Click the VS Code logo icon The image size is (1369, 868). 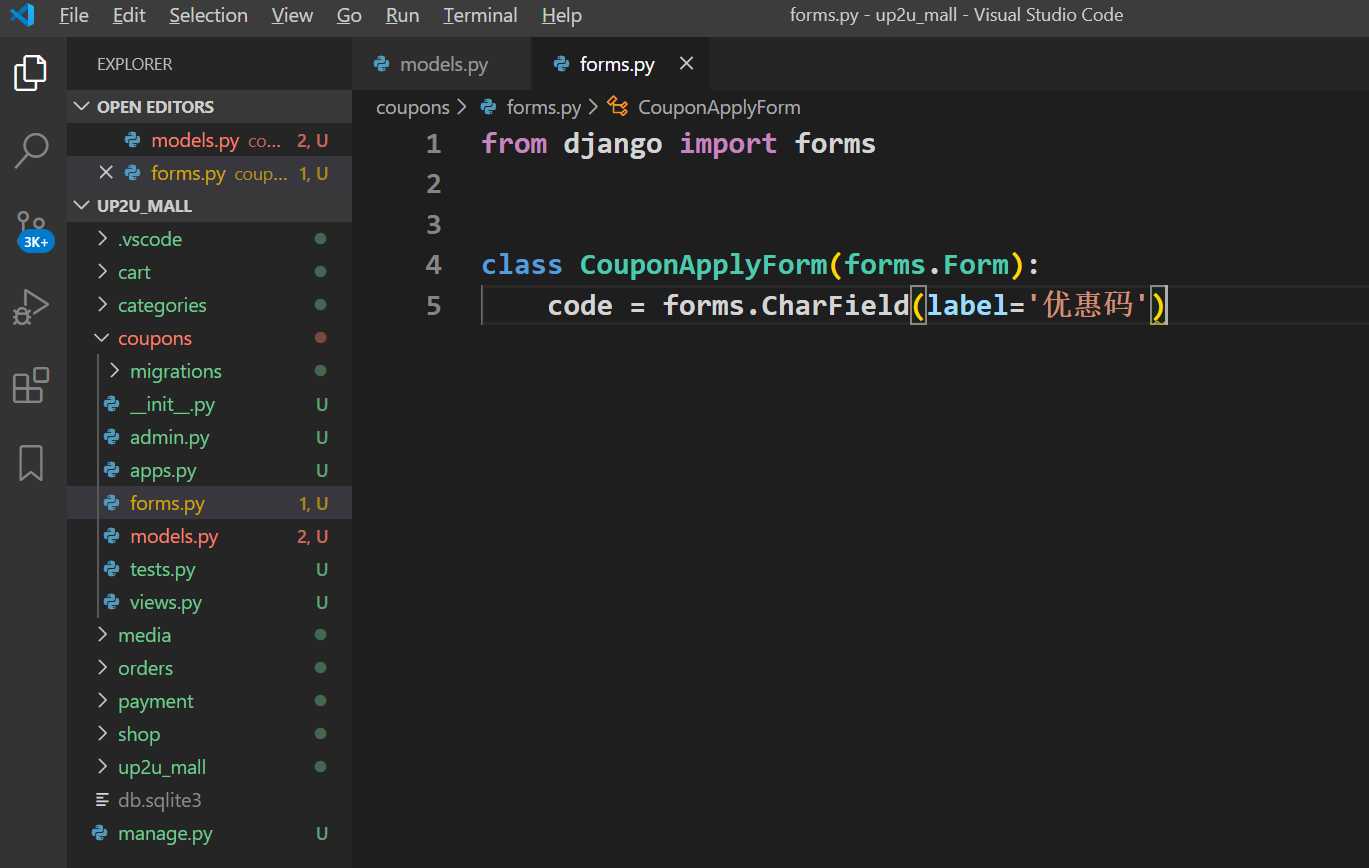[x=22, y=15]
